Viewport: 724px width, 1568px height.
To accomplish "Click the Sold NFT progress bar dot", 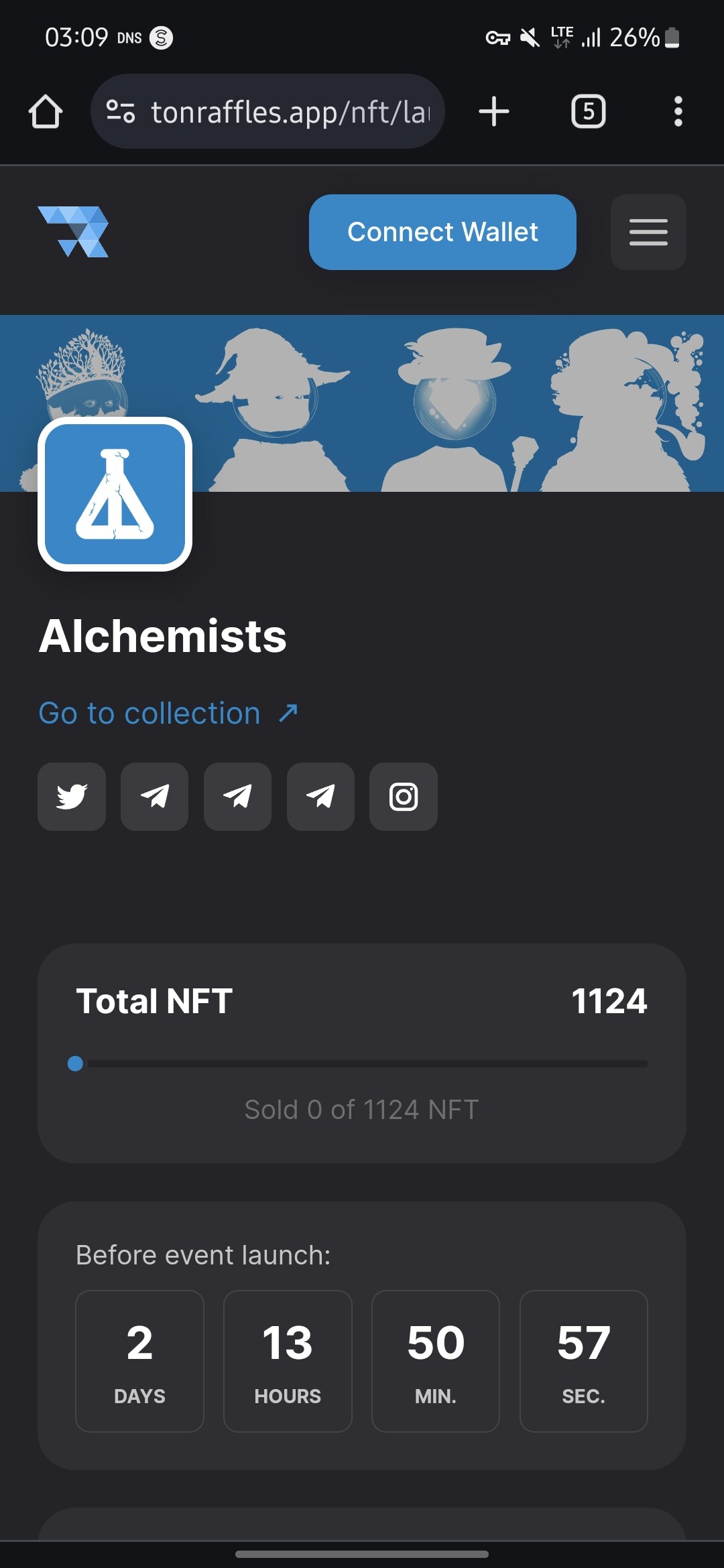I will click(75, 1063).
